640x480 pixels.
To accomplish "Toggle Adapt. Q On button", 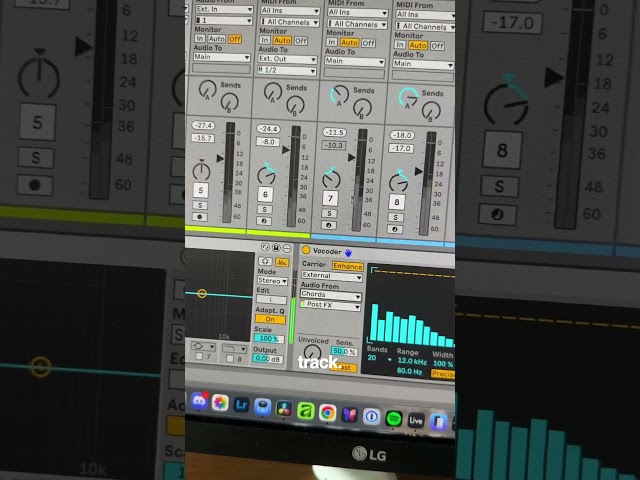I will pos(270,319).
